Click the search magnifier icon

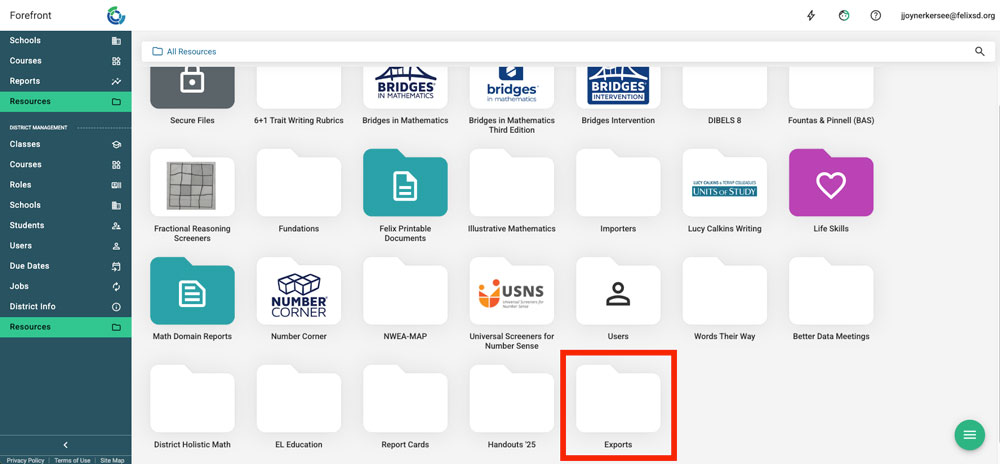(979, 51)
